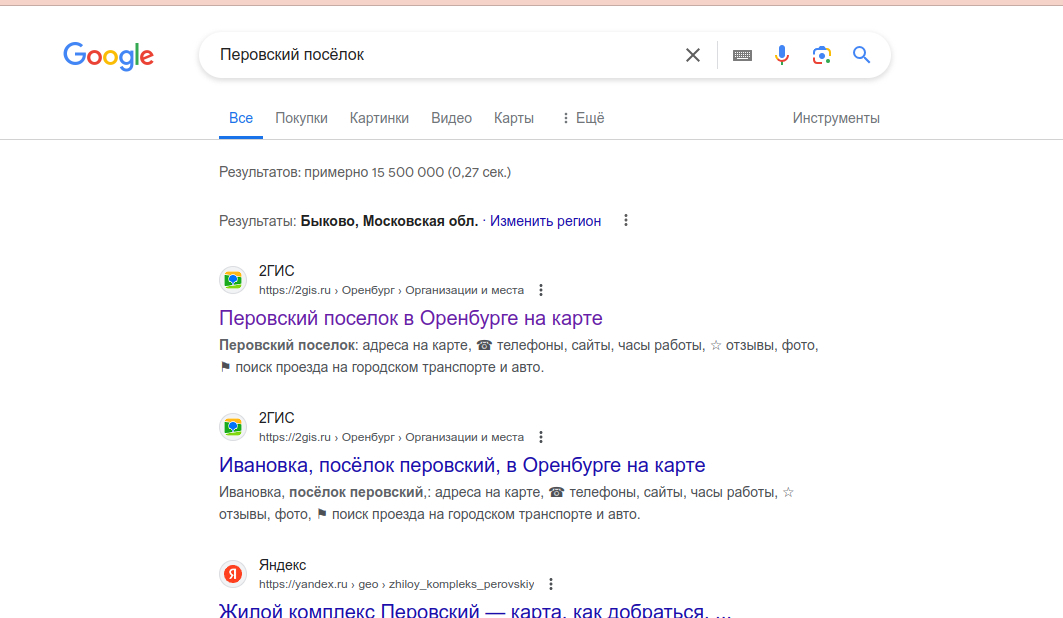This screenshot has width=1063, height=618.
Task: Click the 2ГИС name above Перовский поселок result
Action: (277, 270)
